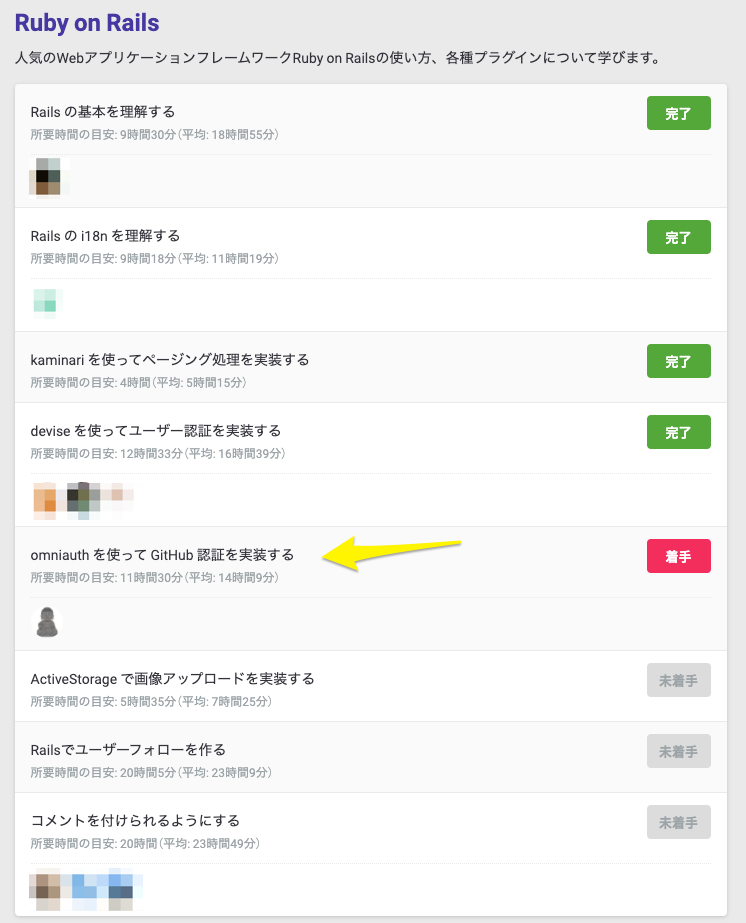Click 未着手 on the ユーザーフォロー lesson

[x=679, y=751]
